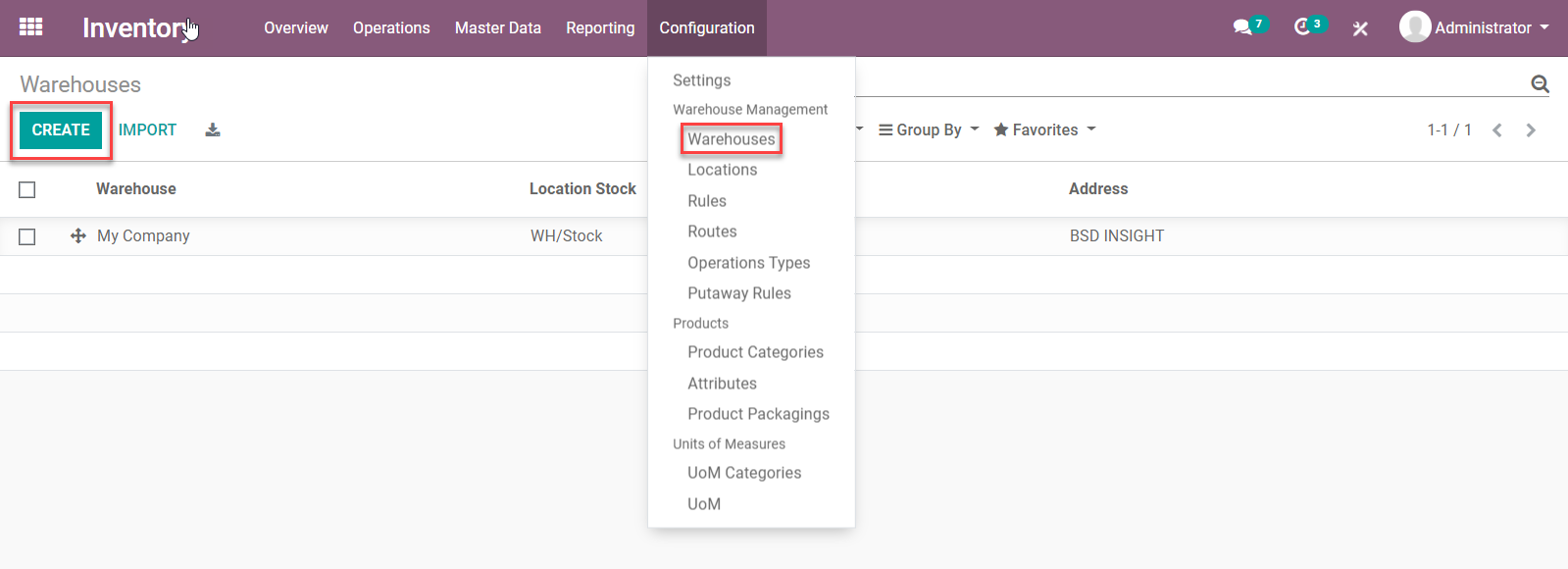
Task: Go to next page arrow
Action: pyautogui.click(x=1531, y=130)
